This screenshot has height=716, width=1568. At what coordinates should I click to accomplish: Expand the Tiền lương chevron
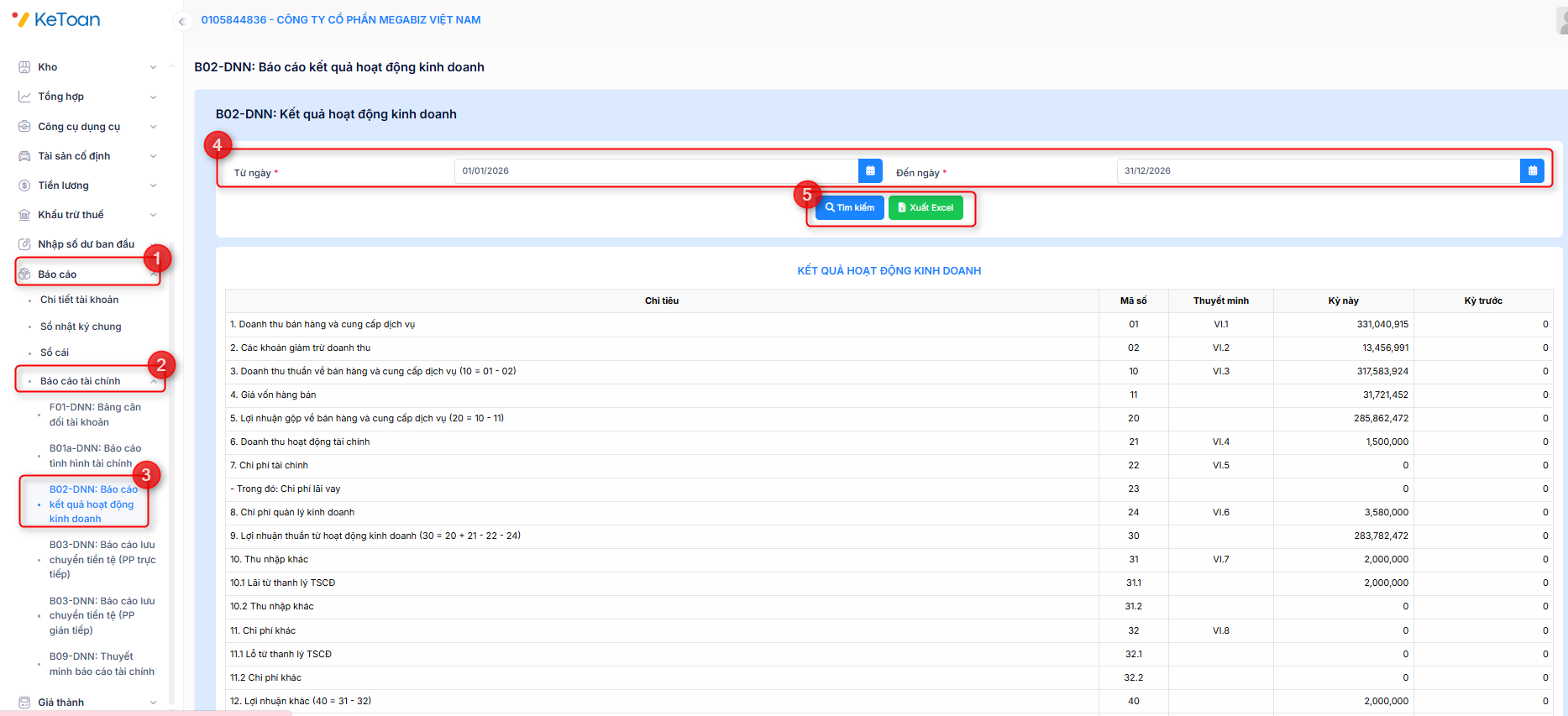coord(153,186)
